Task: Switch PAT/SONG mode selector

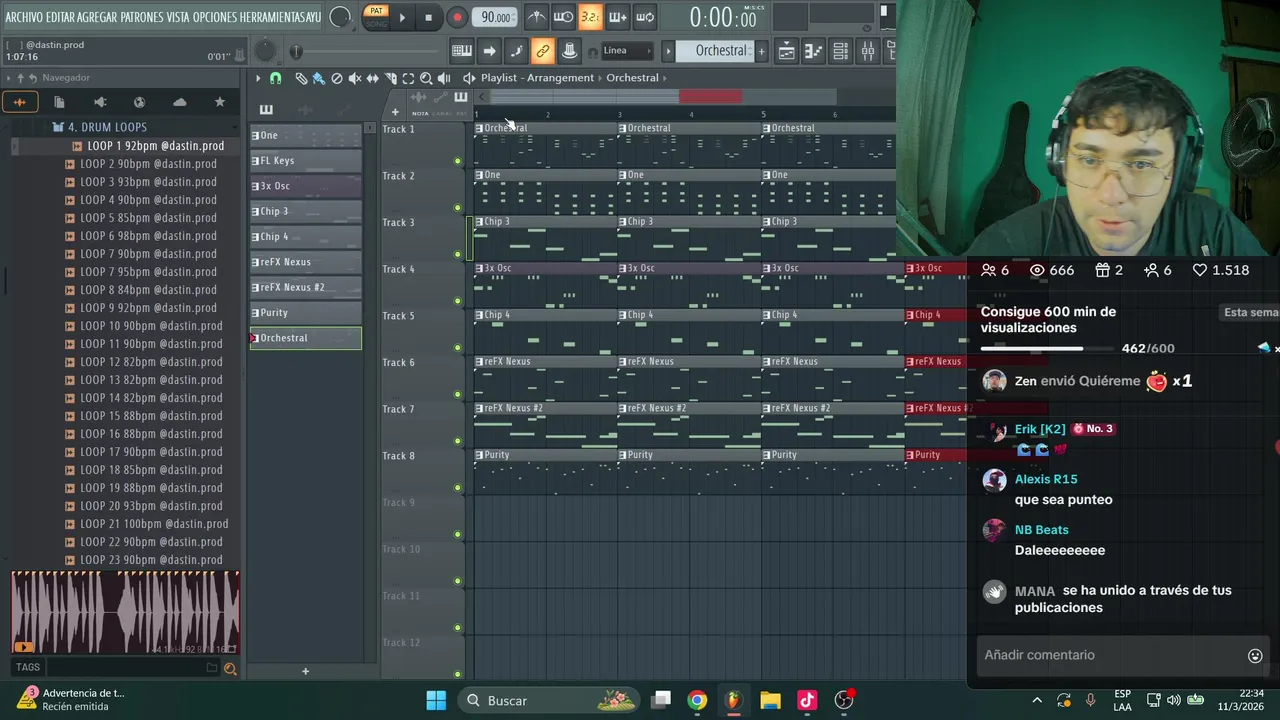Action: [x=376, y=17]
